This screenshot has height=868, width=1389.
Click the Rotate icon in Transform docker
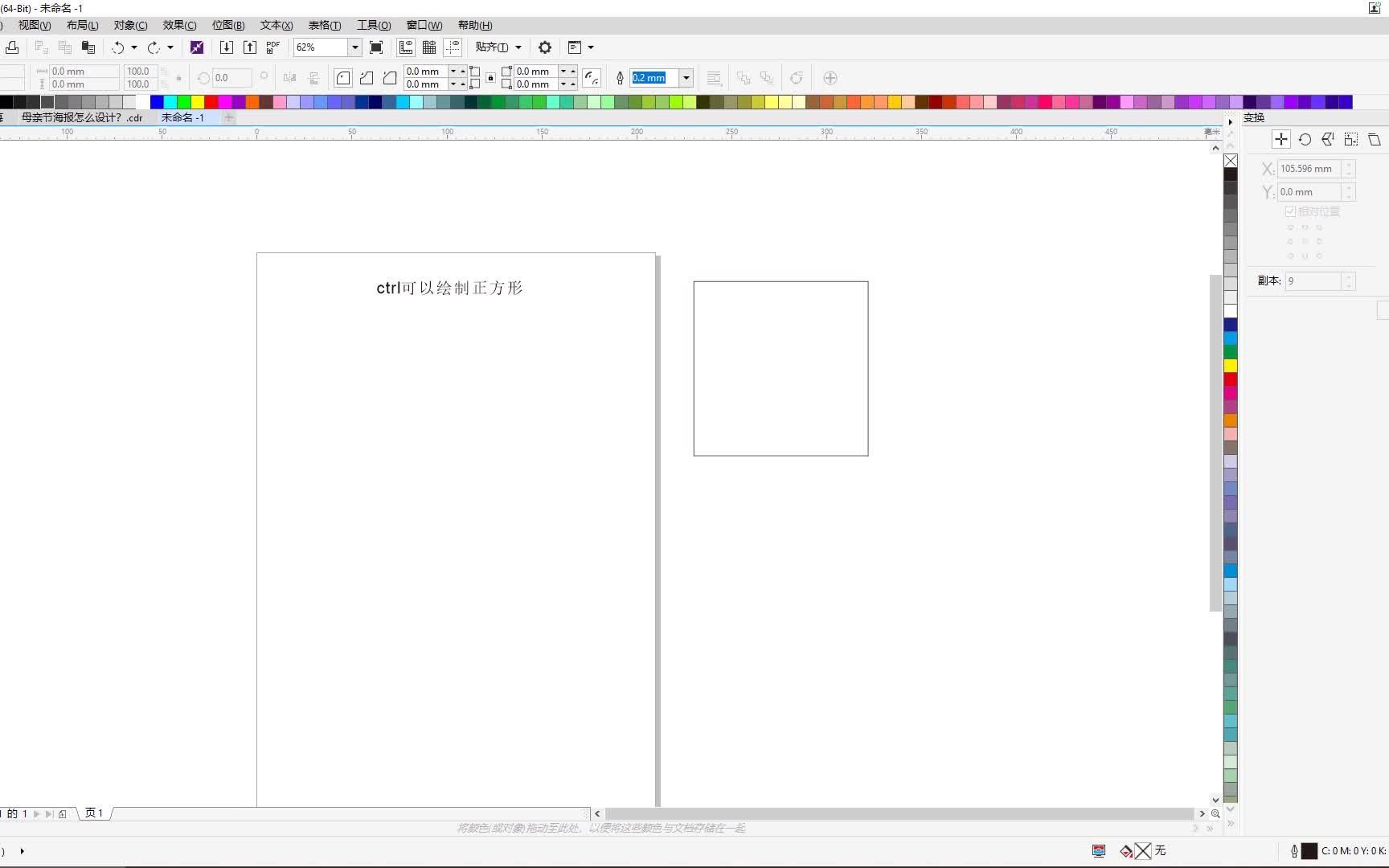1305,139
